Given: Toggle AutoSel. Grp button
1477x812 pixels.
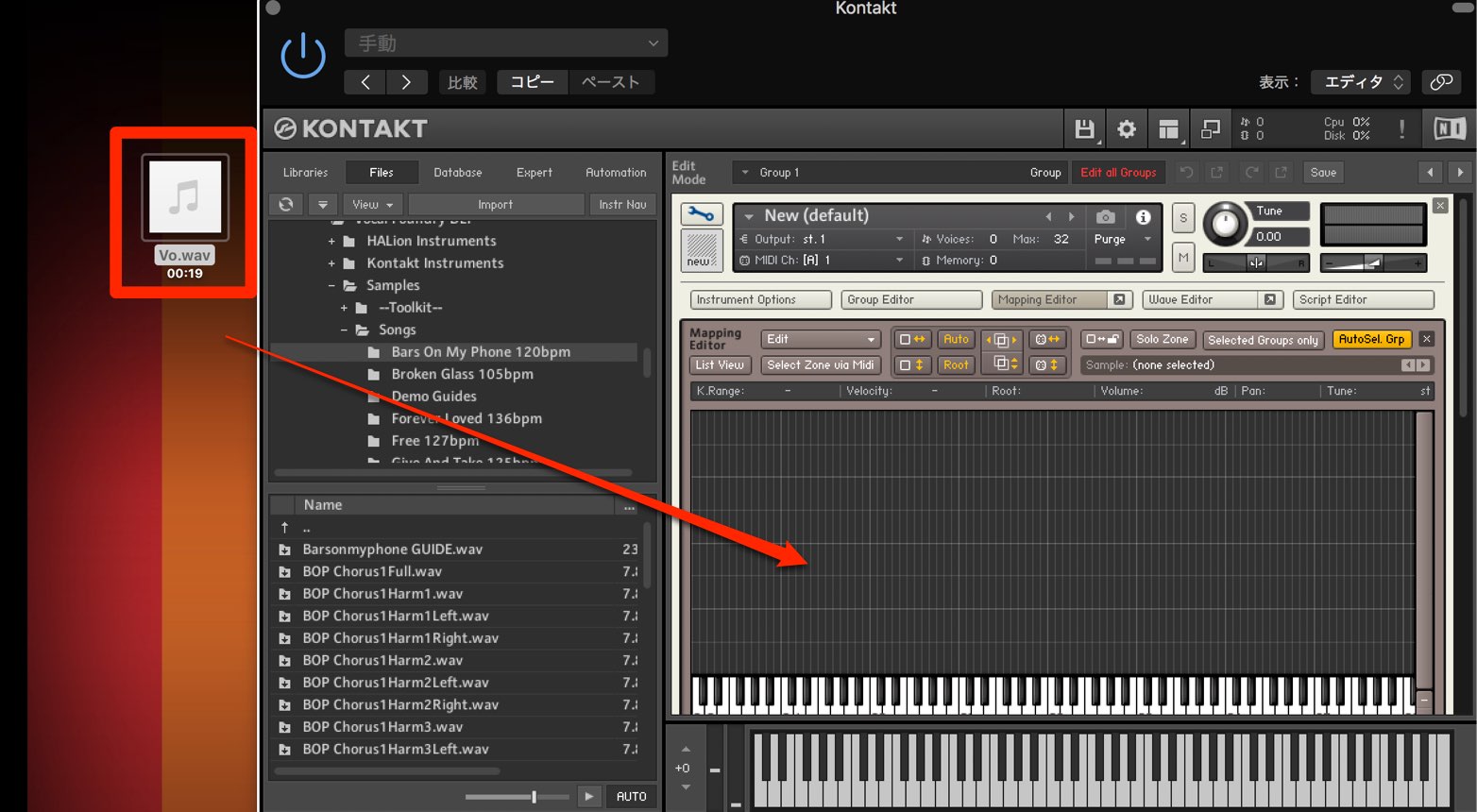Looking at the screenshot, I should [1371, 339].
